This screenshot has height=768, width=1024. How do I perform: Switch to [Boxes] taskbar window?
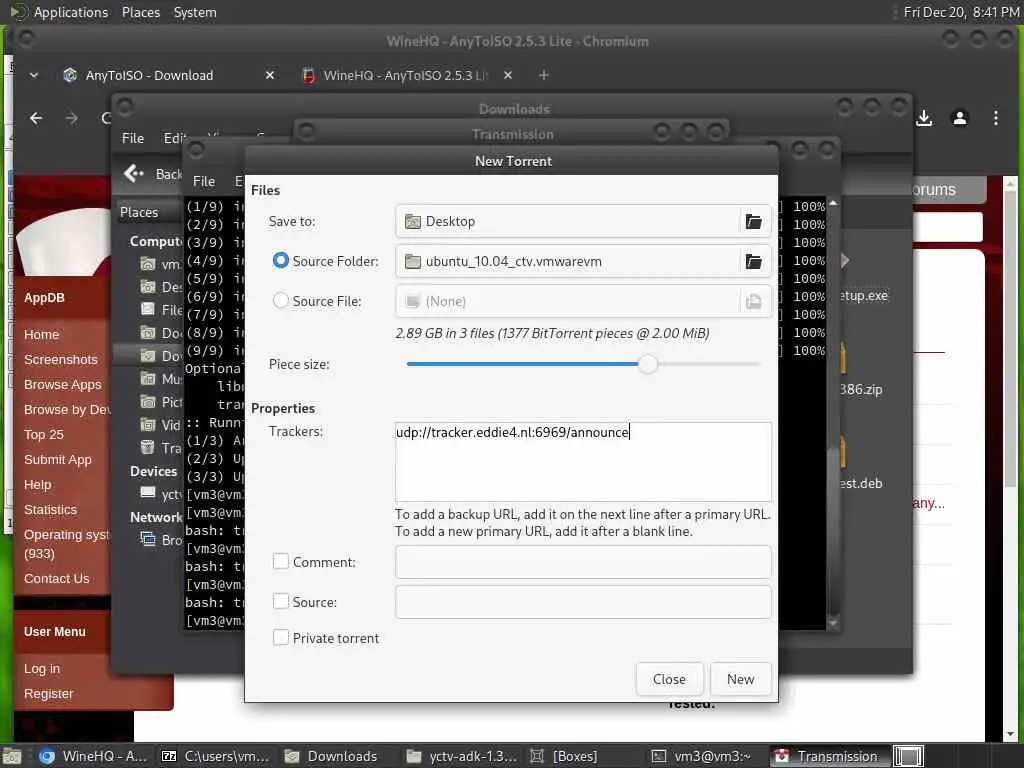click(x=564, y=756)
